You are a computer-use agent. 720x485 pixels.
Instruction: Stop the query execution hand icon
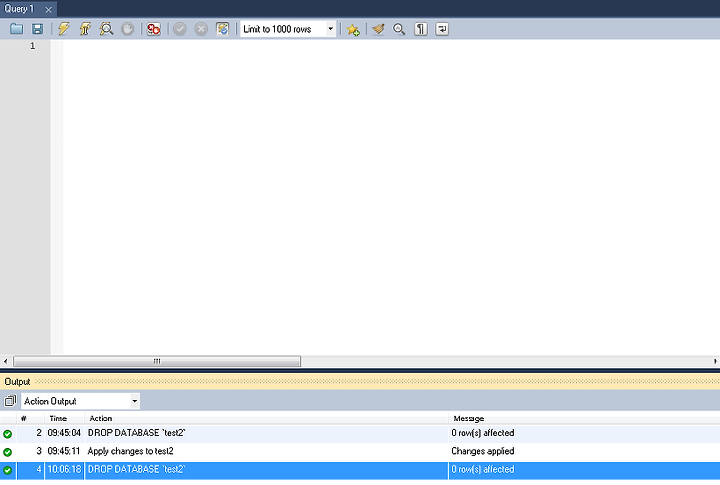pyautogui.click(x=128, y=29)
